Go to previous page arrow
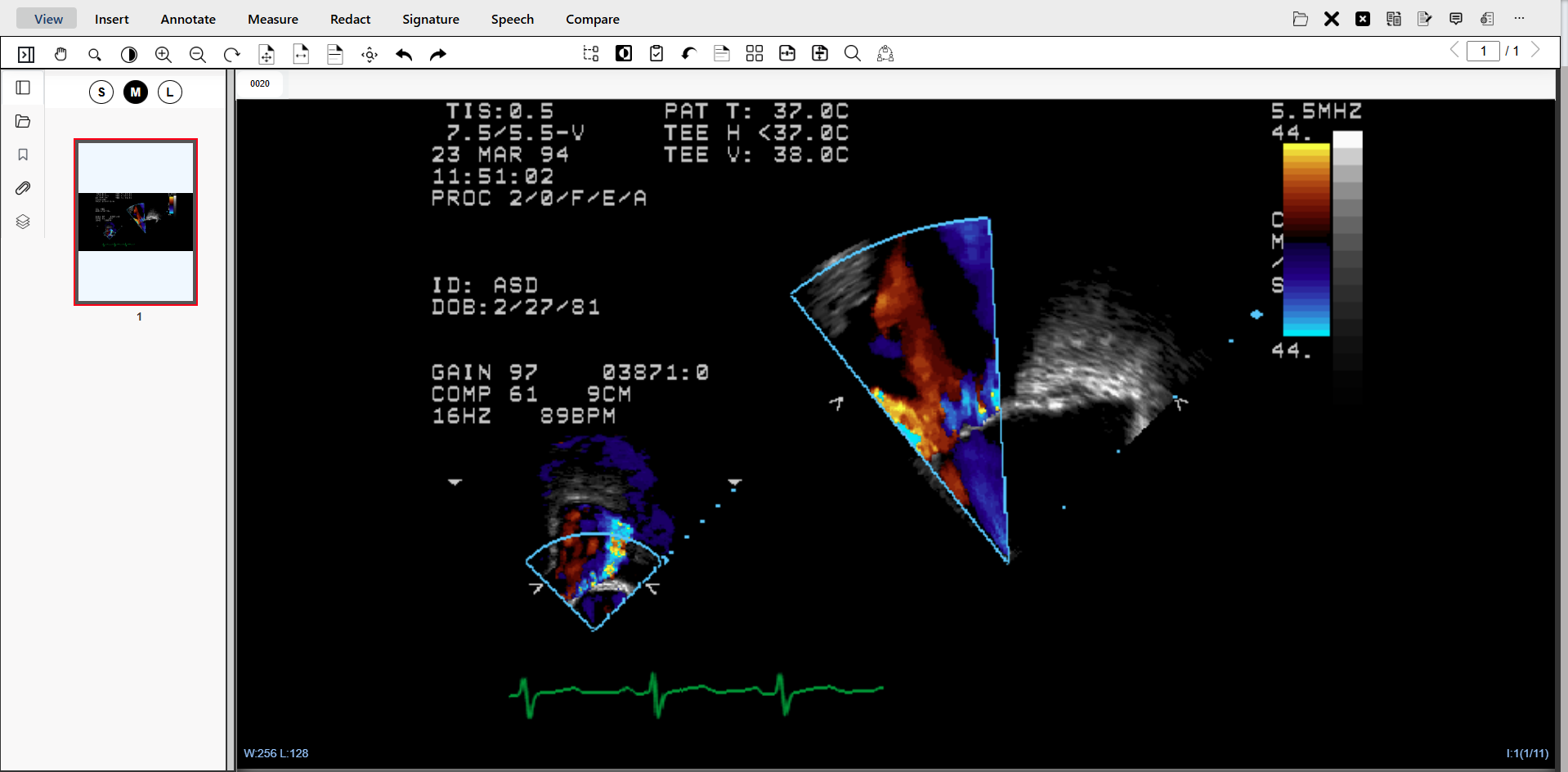 pos(1454,50)
